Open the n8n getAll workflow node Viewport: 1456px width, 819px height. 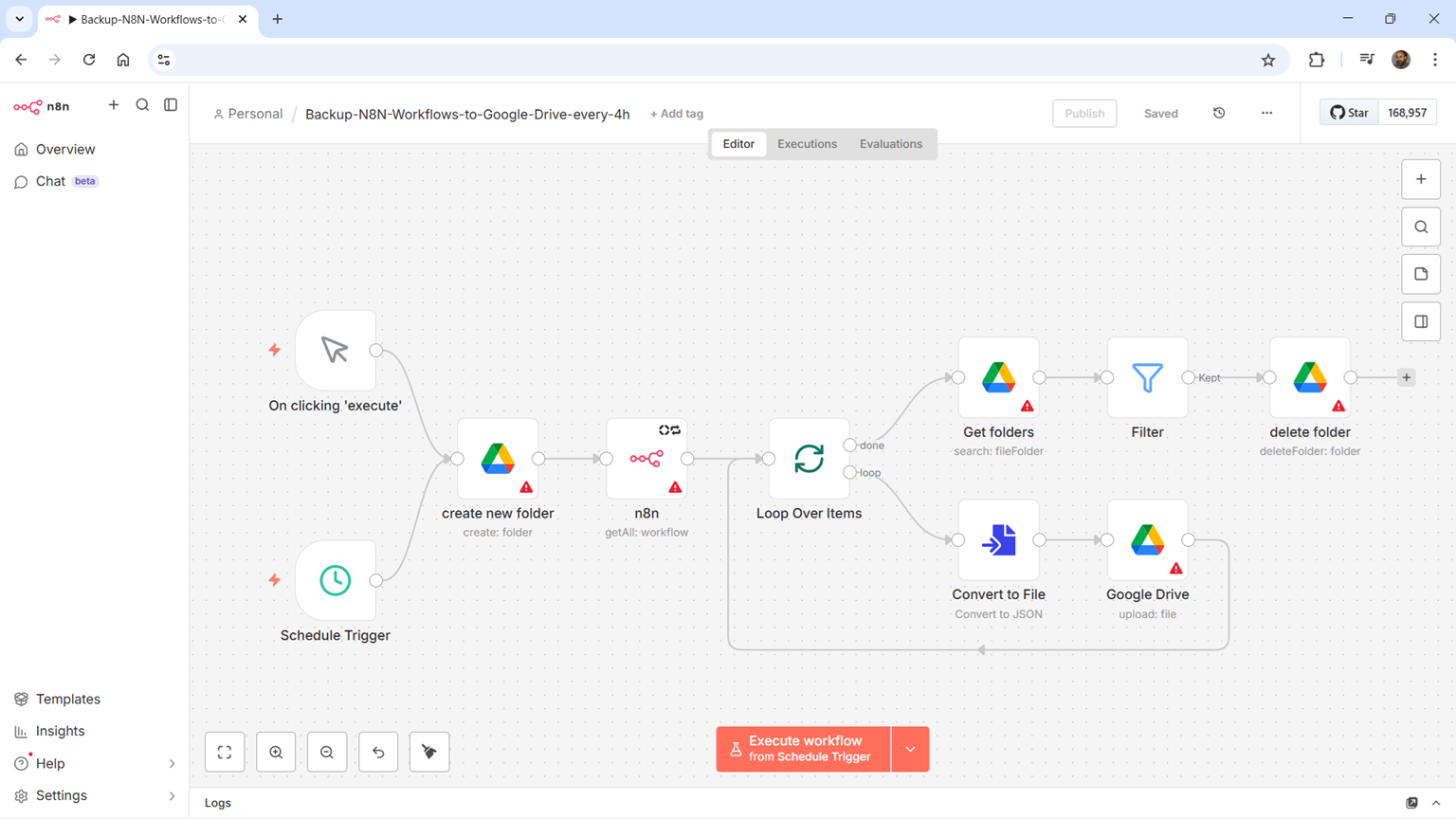(x=646, y=459)
